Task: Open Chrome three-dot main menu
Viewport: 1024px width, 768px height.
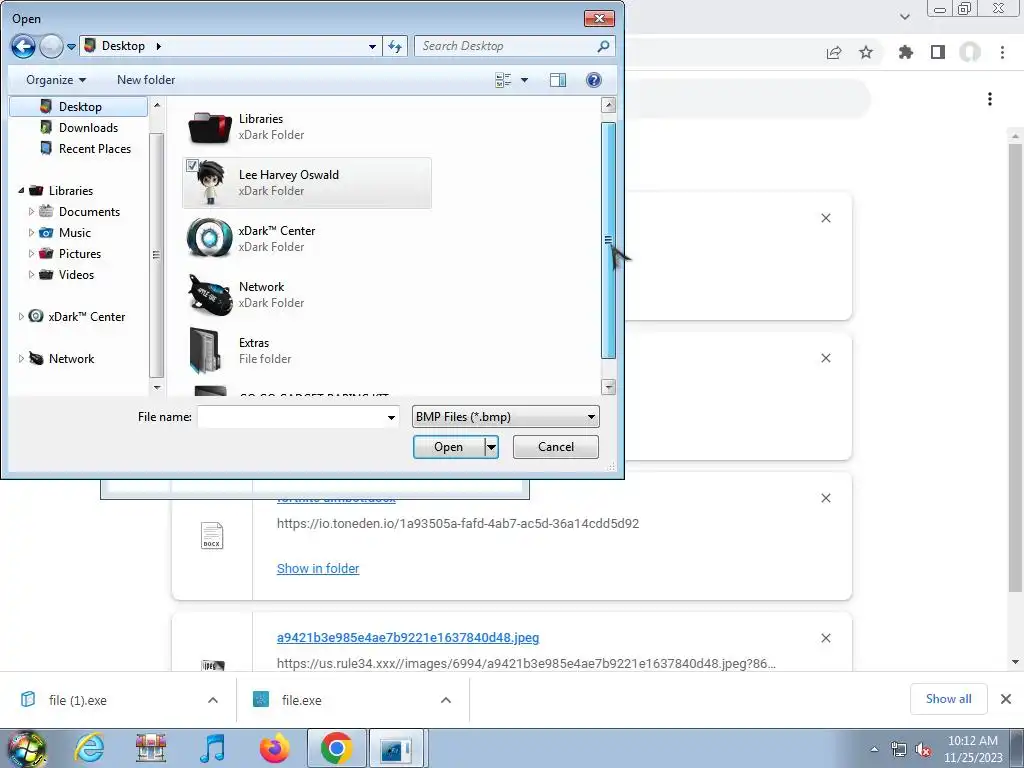Action: (1002, 52)
